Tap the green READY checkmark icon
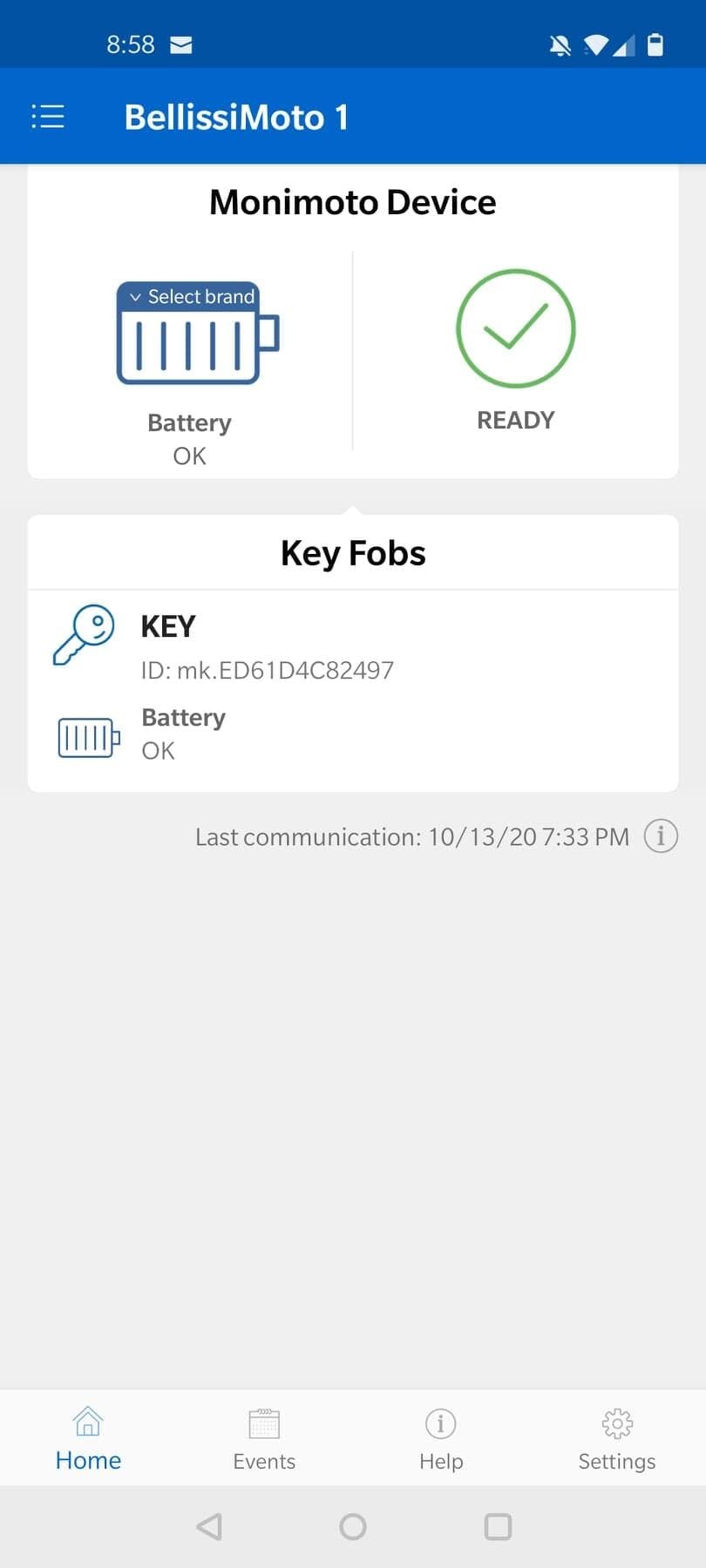The height and width of the screenshot is (1568, 706). [x=515, y=328]
